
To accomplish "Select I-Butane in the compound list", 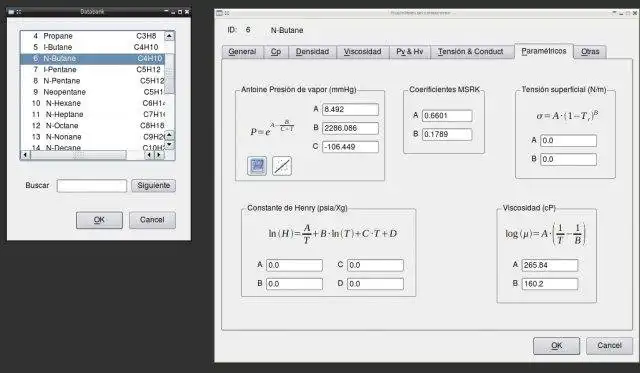I will pyautogui.click(x=93, y=47).
